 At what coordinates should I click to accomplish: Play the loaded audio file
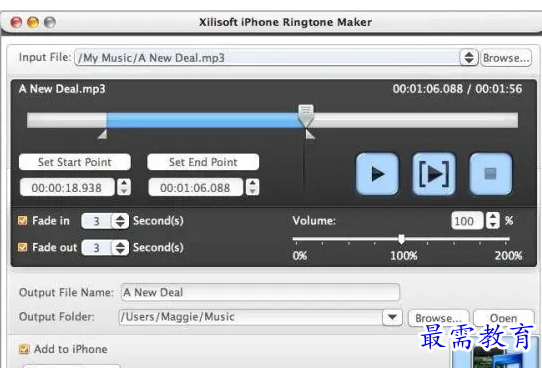[377, 174]
